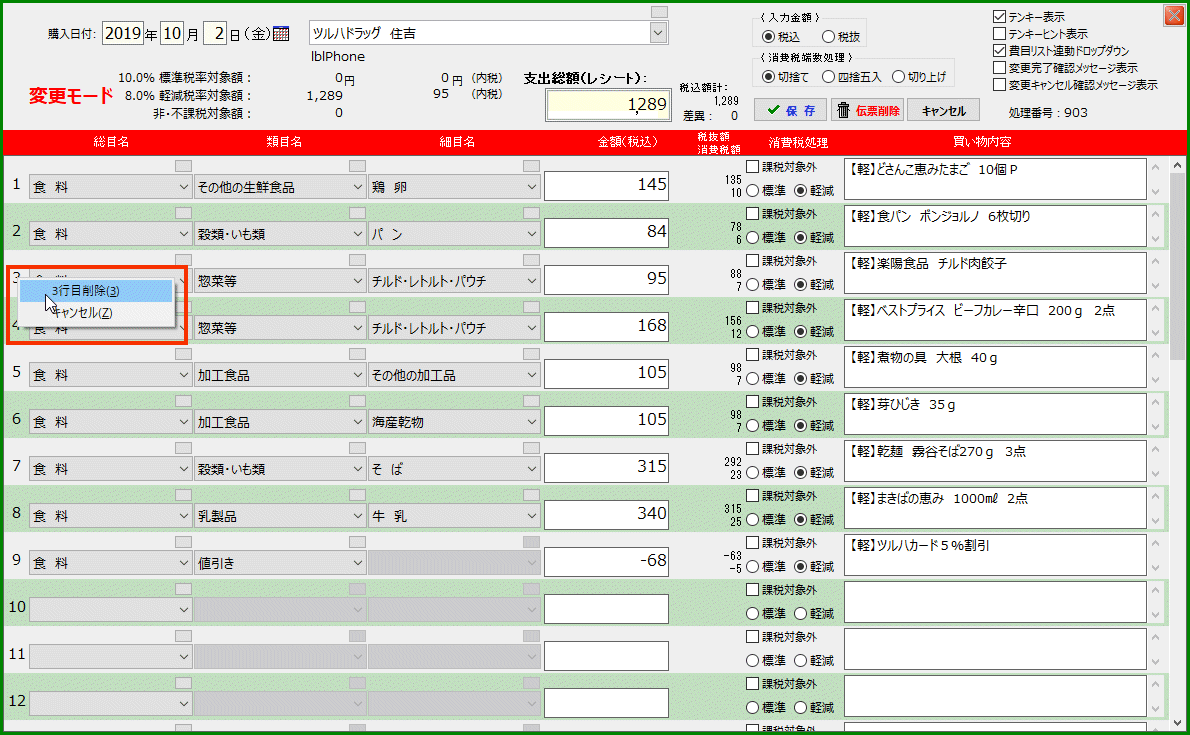The width and height of the screenshot is (1190, 735).
Task: Click up arrow of row 1 memo scrollbar
Action: click(x=1155, y=167)
